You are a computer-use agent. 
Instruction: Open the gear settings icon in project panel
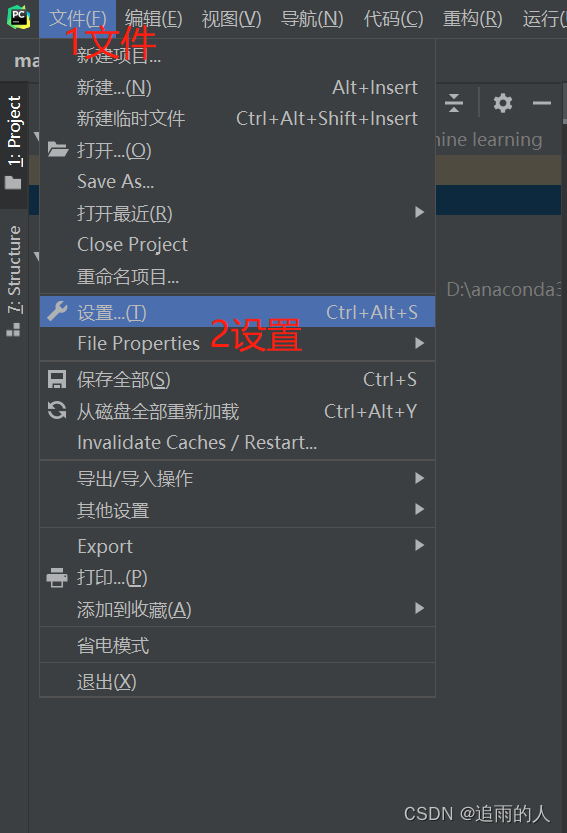502,103
